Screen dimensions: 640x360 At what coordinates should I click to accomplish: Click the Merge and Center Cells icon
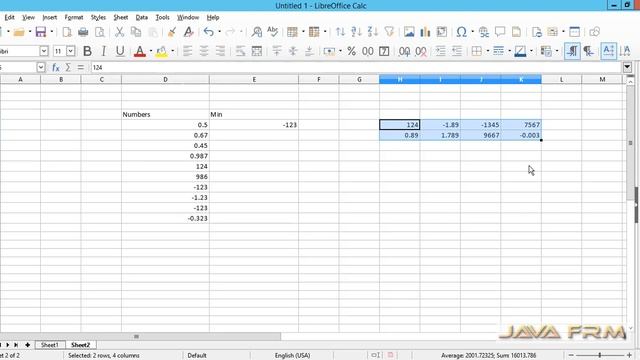257,51
